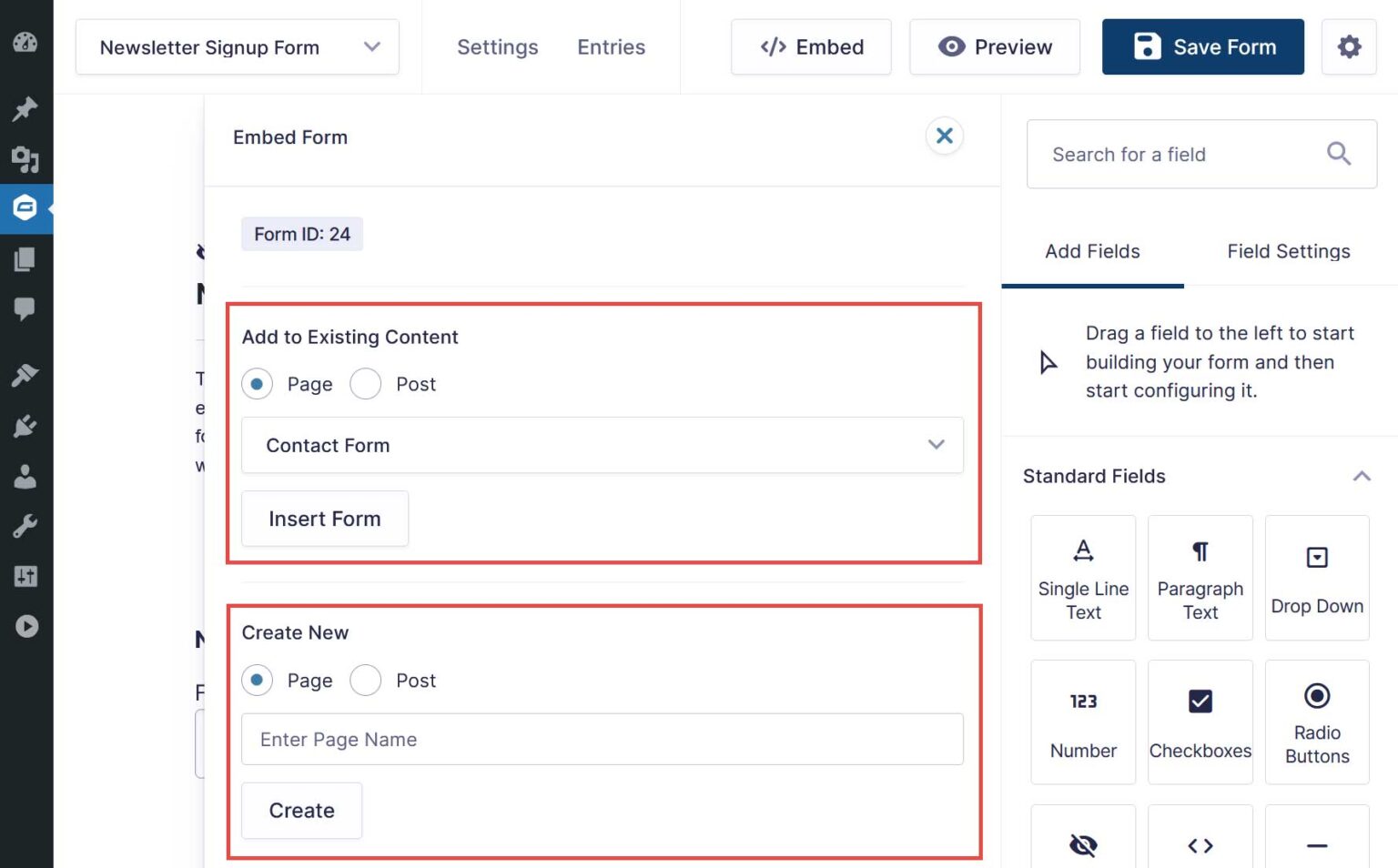Open the Contact Form dropdown
The width and height of the screenshot is (1398, 868).
(x=602, y=445)
